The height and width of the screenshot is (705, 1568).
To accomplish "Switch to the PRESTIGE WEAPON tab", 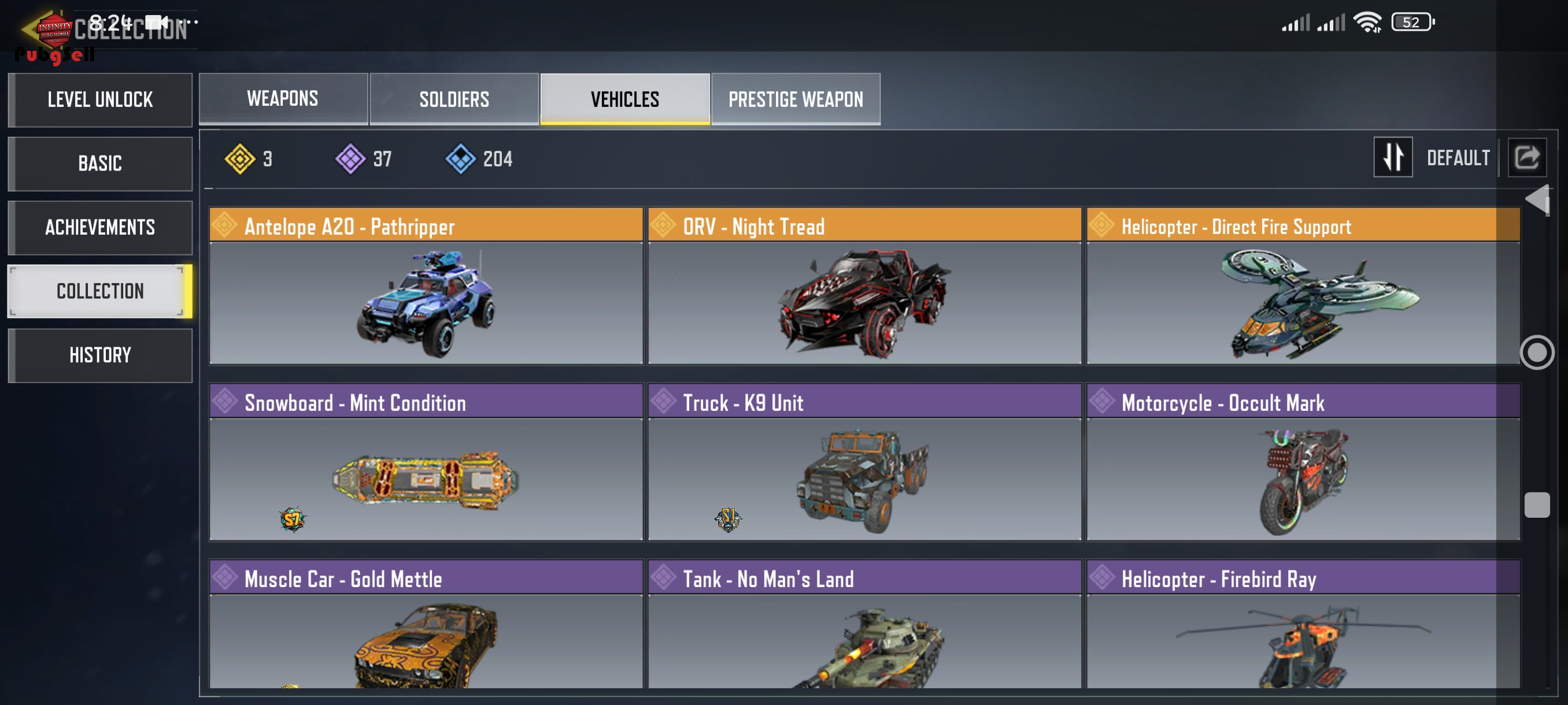I will coord(796,99).
